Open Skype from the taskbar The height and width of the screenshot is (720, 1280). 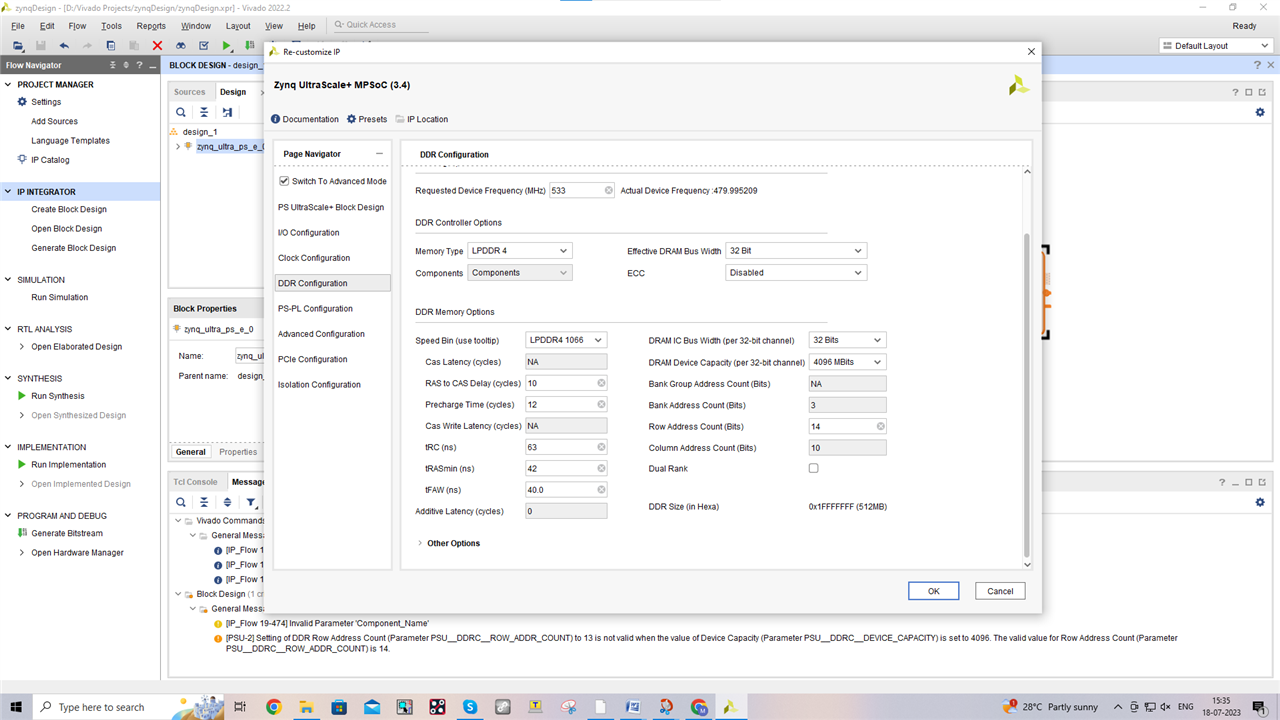pos(469,707)
